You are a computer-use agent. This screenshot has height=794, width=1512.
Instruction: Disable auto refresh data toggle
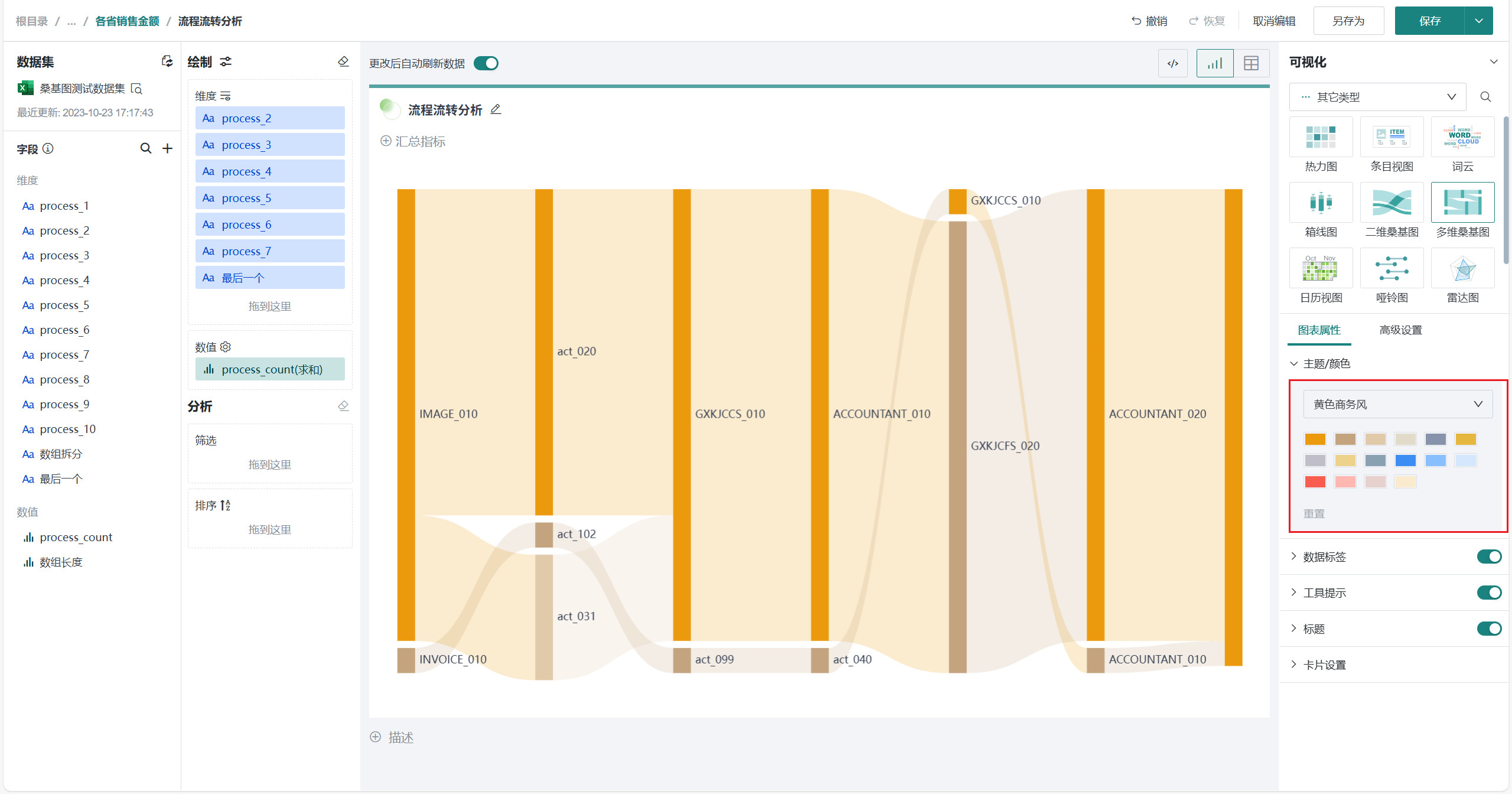click(x=486, y=63)
